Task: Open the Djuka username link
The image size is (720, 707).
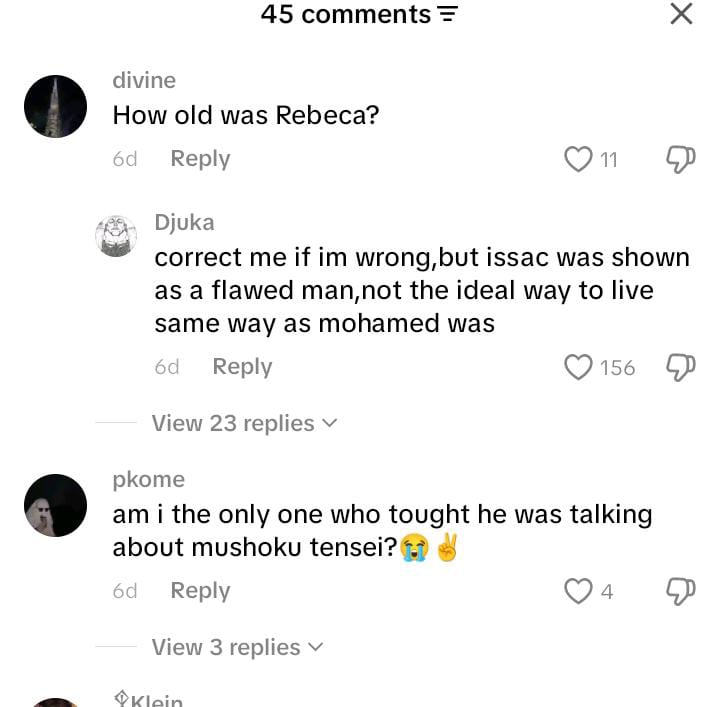Action: click(184, 223)
